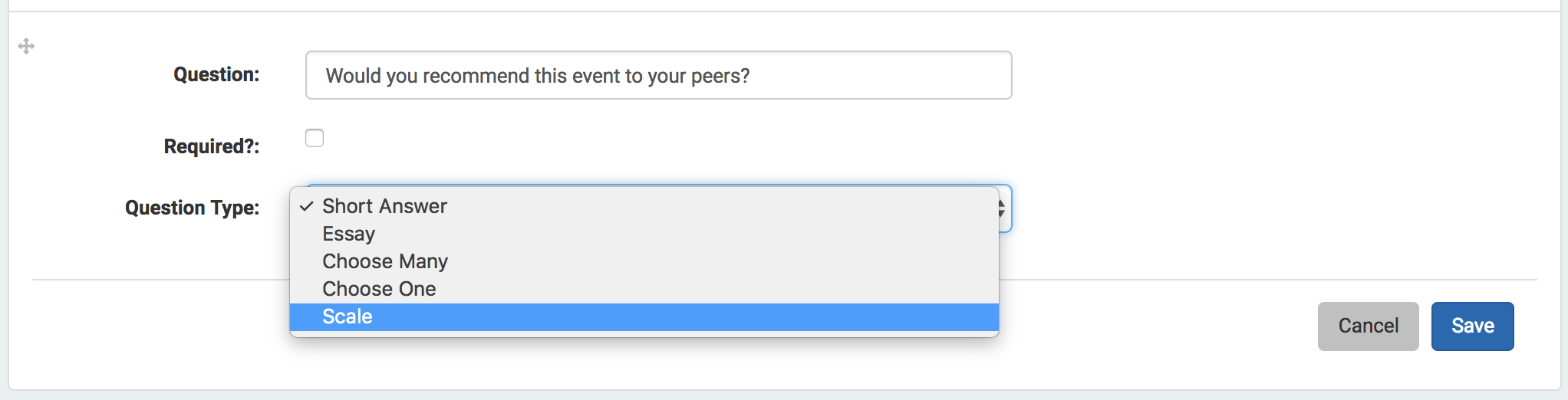Focus the Question text field
The image size is (1568, 400).
[x=658, y=75]
